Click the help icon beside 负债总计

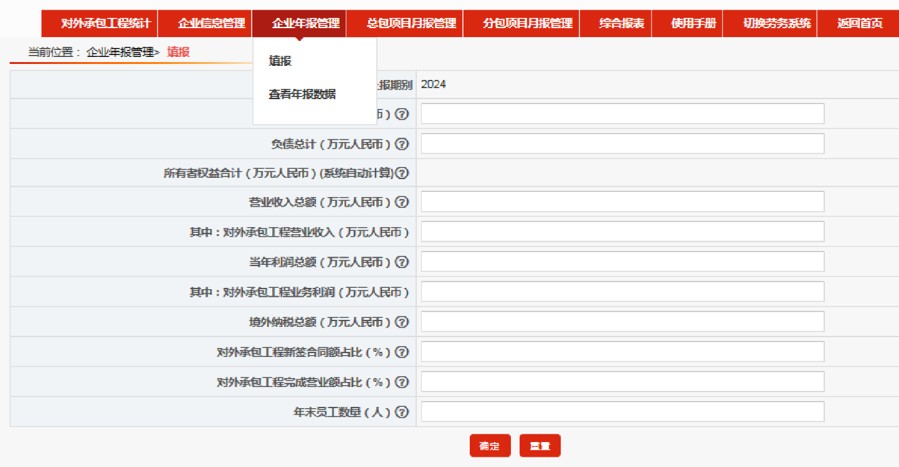click(x=403, y=144)
